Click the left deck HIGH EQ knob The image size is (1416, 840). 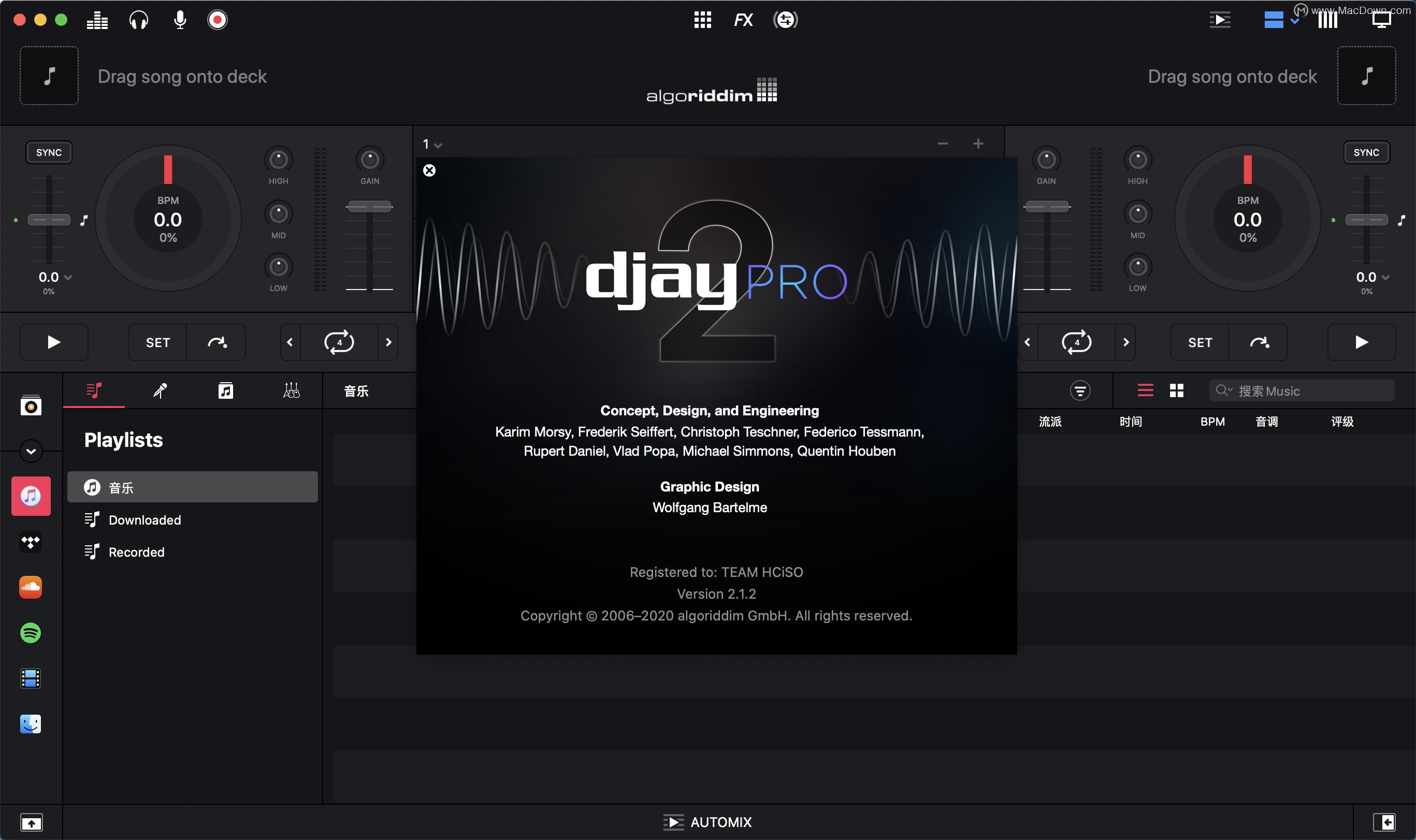coord(279,160)
